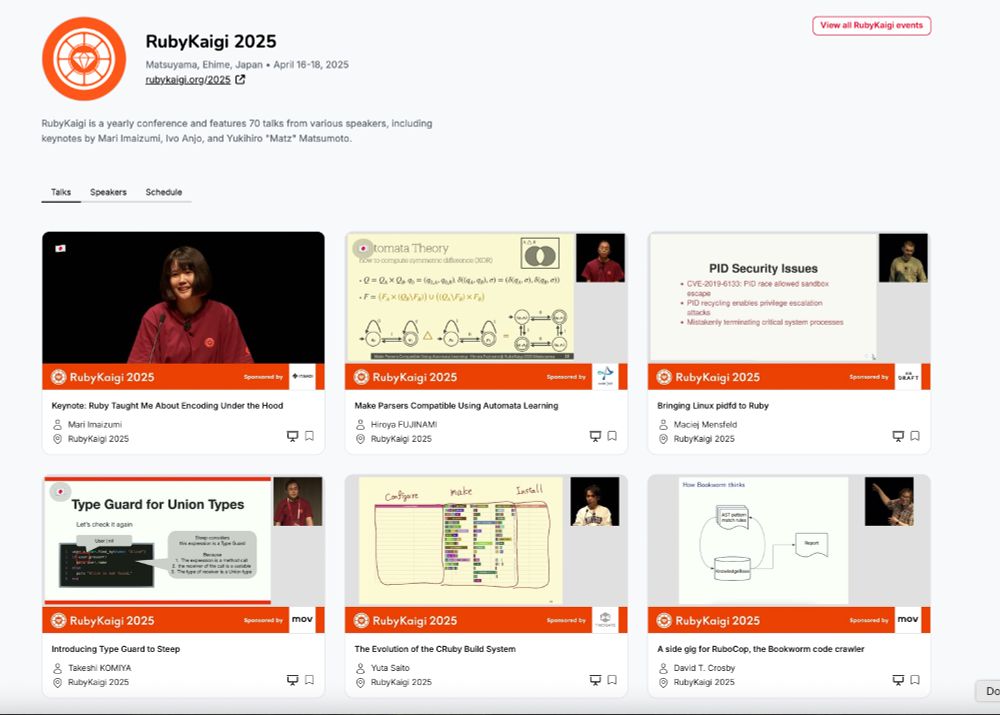Click the location pin icon under Mari Imaizumi
Viewport: 1000px width, 715px height.
(57, 439)
